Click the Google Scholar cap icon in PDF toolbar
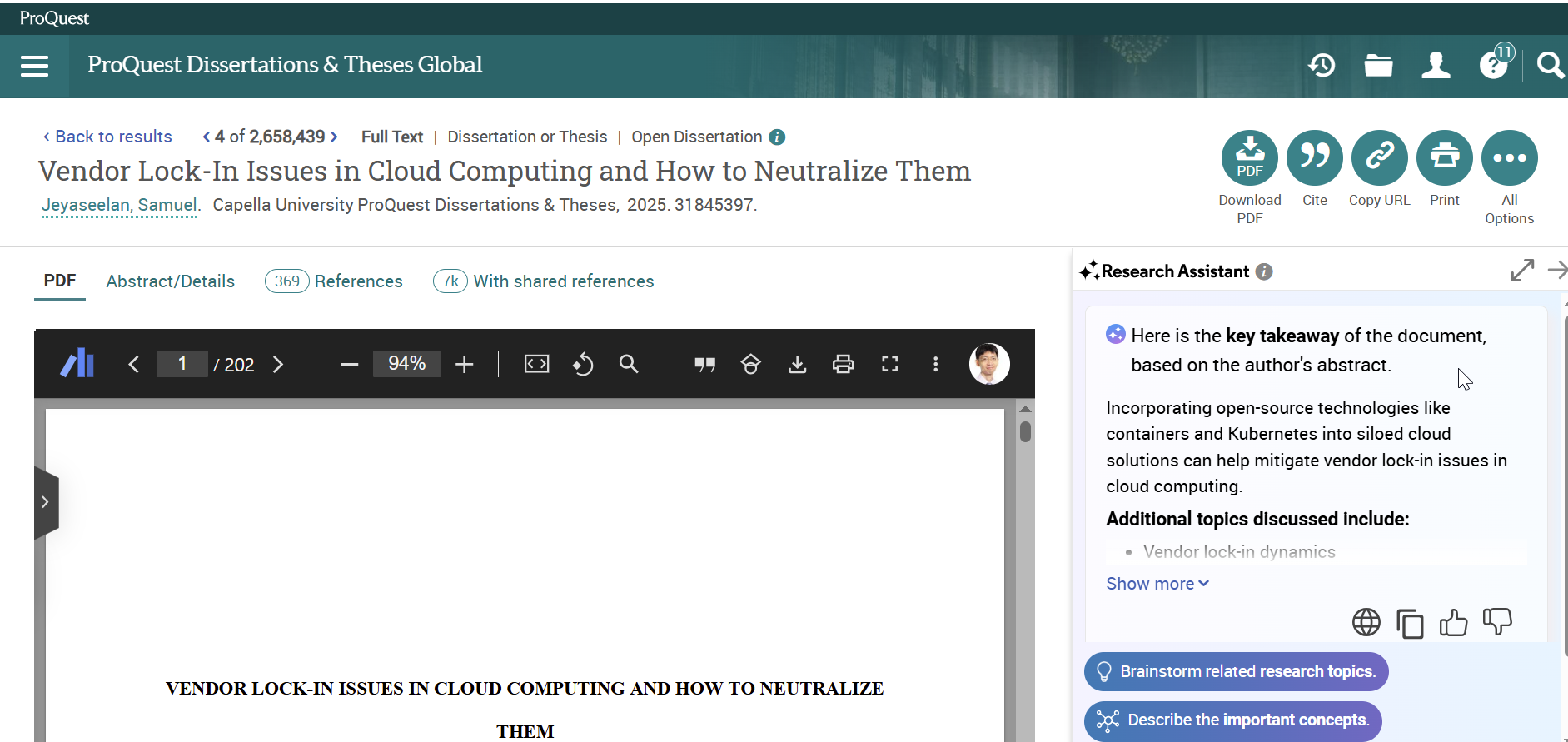1568x742 pixels. tap(750, 364)
